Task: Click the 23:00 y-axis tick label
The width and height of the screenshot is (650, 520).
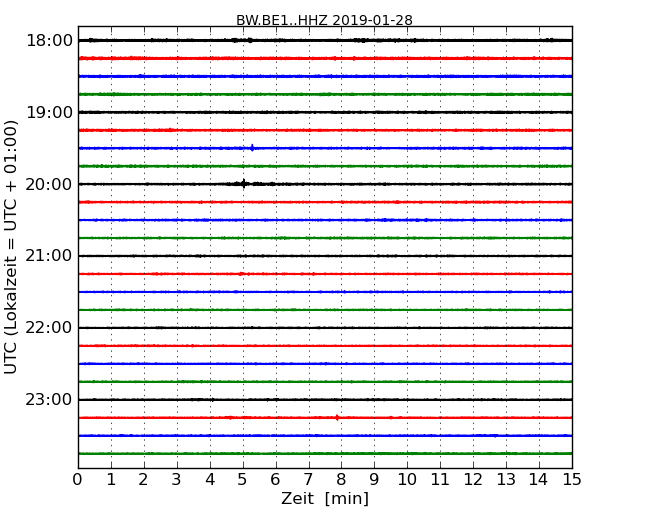Action: point(49,400)
